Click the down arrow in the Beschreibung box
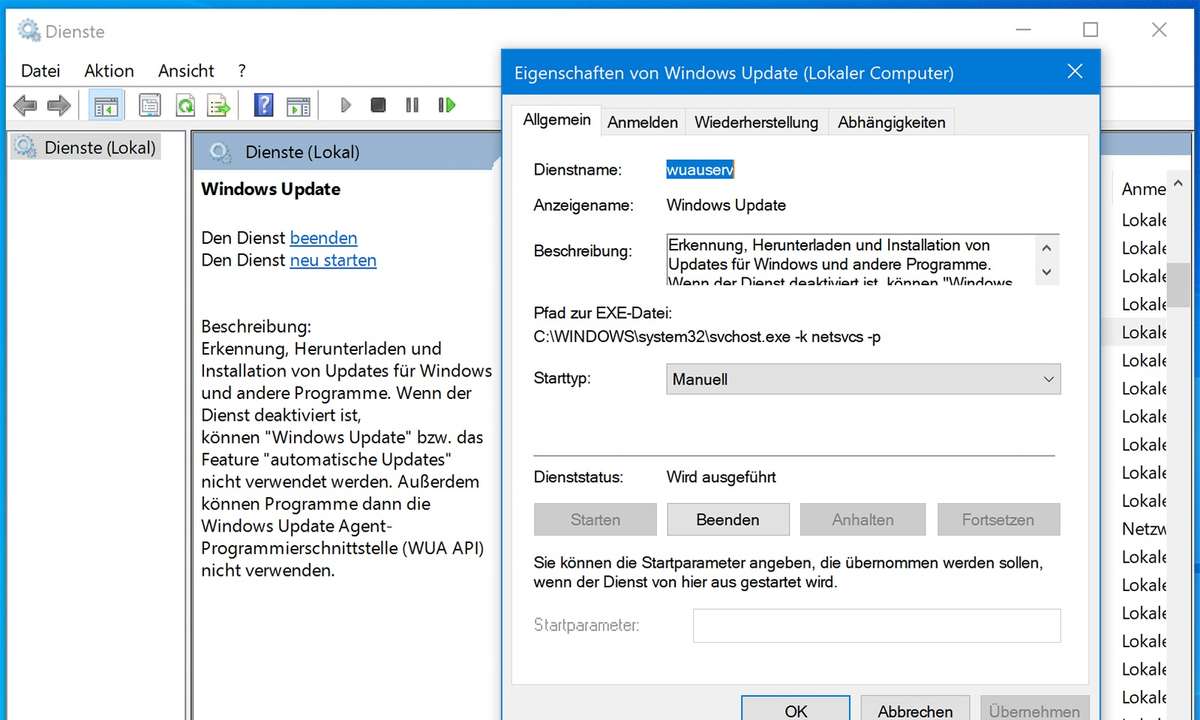Screen dimensions: 1200x720 tap(1047, 272)
